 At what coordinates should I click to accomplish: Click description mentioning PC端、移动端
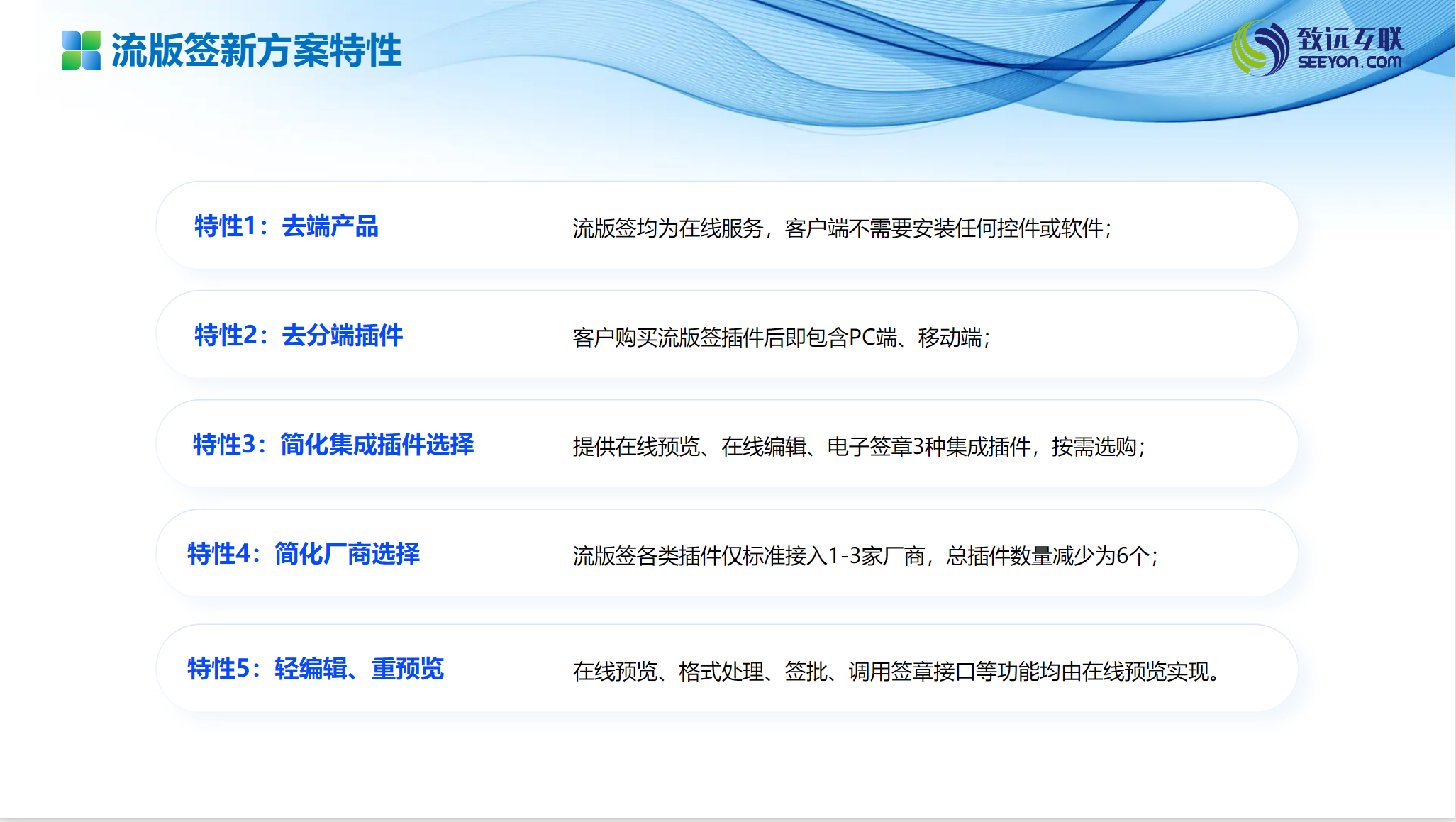click(781, 338)
